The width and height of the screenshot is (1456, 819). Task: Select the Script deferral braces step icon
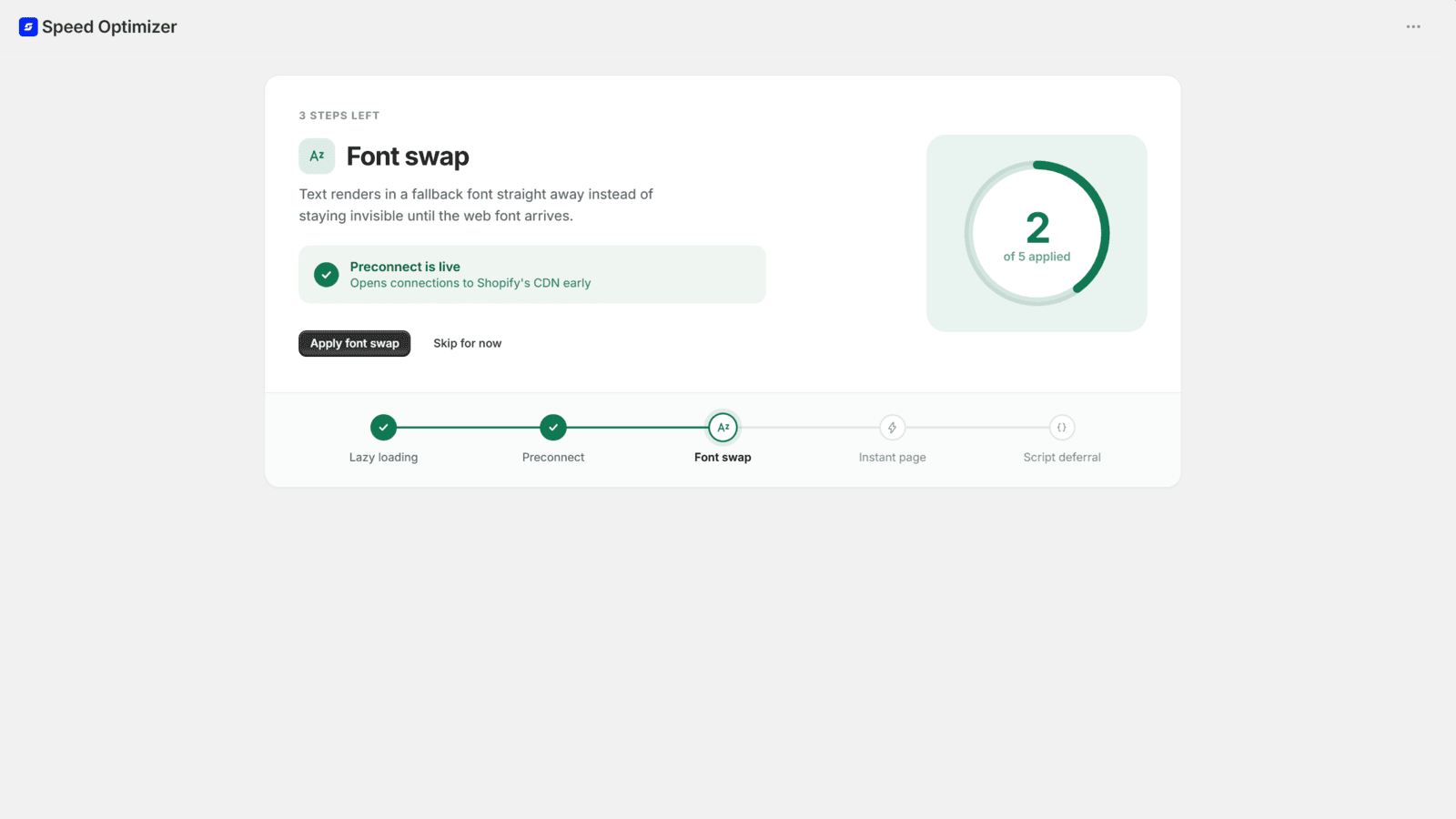[1062, 427]
